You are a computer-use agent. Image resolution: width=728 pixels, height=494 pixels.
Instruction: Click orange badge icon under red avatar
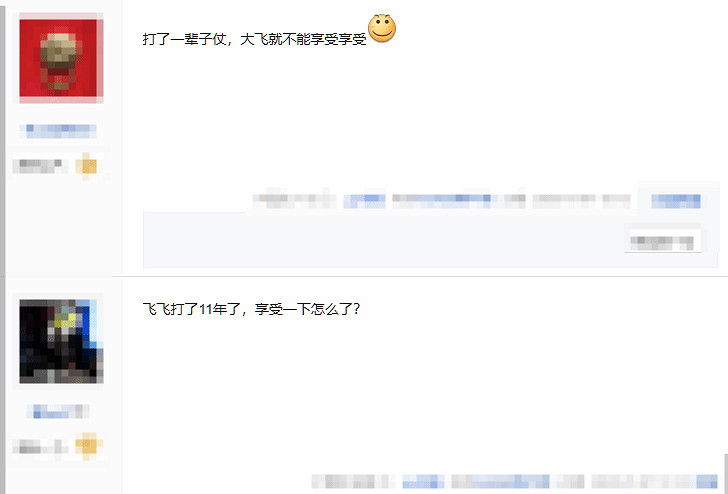86,166
